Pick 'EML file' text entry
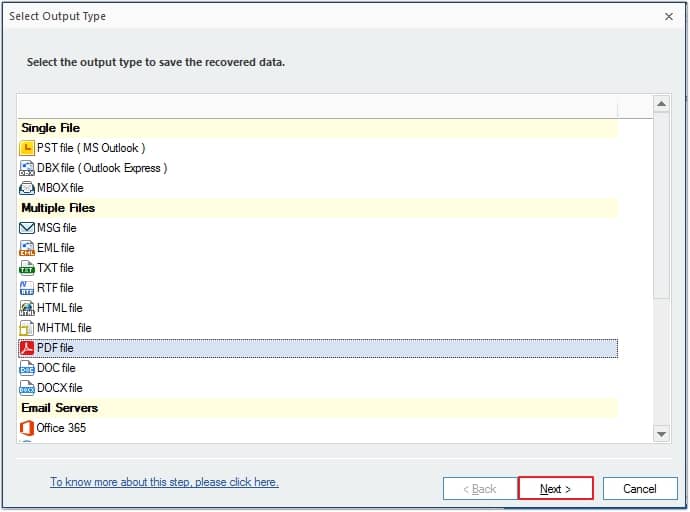 [x=56, y=248]
